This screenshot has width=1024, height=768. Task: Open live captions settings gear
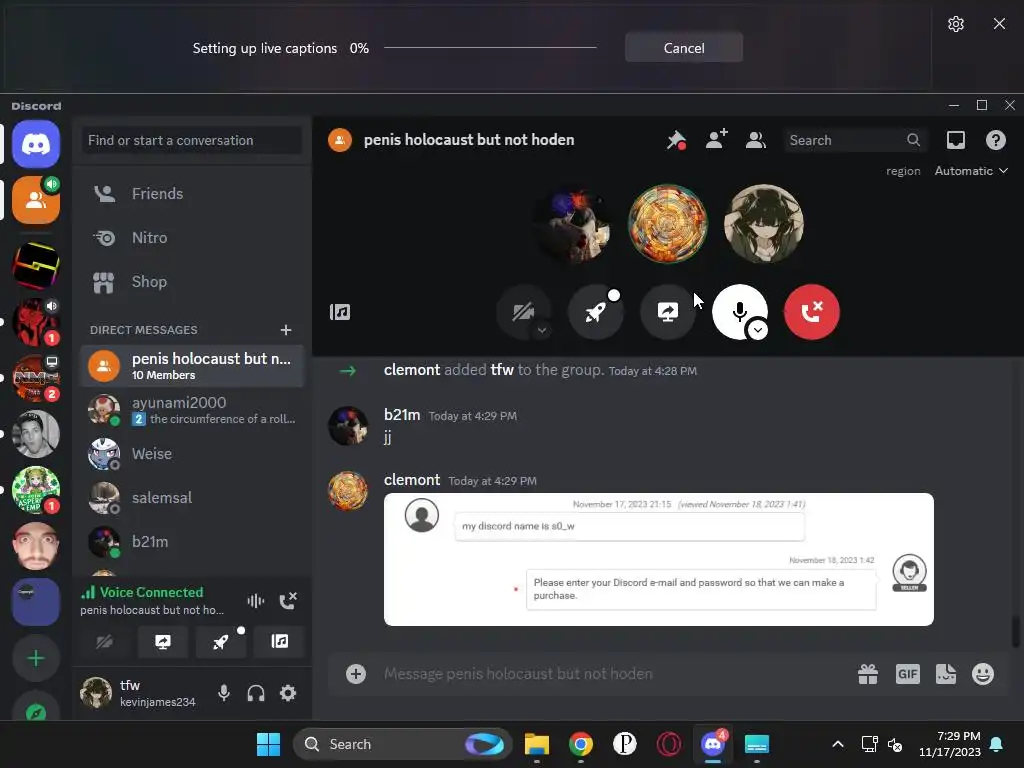pyautogui.click(x=955, y=24)
